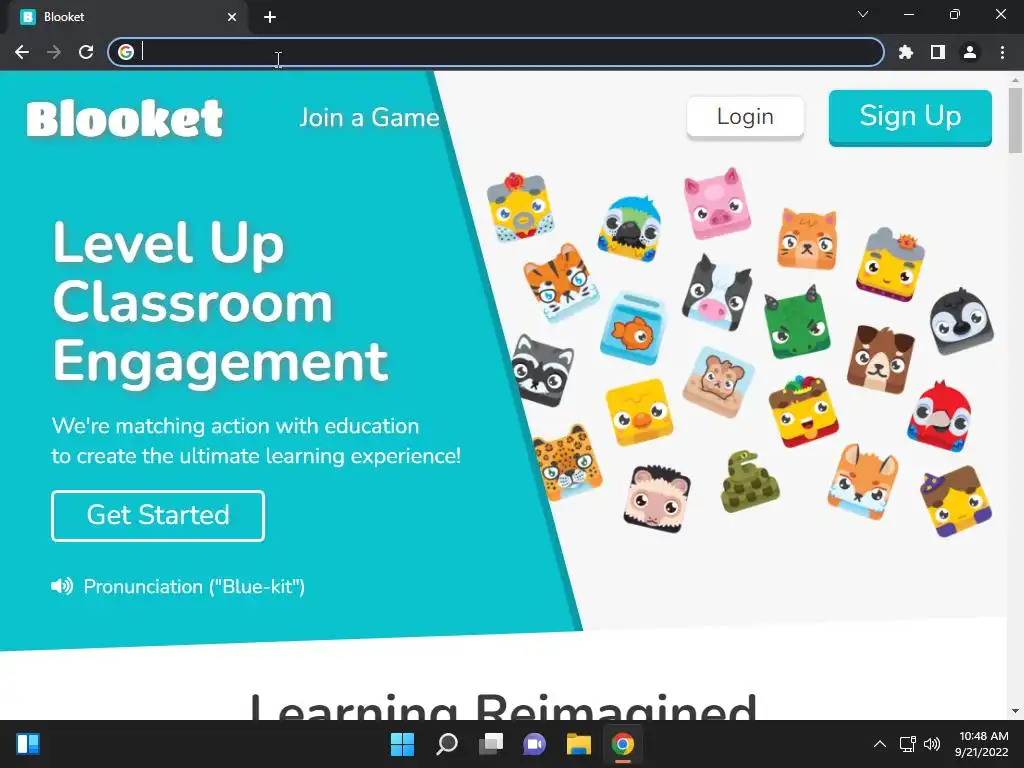Click the Get Started button
1024x768 pixels.
click(x=158, y=515)
